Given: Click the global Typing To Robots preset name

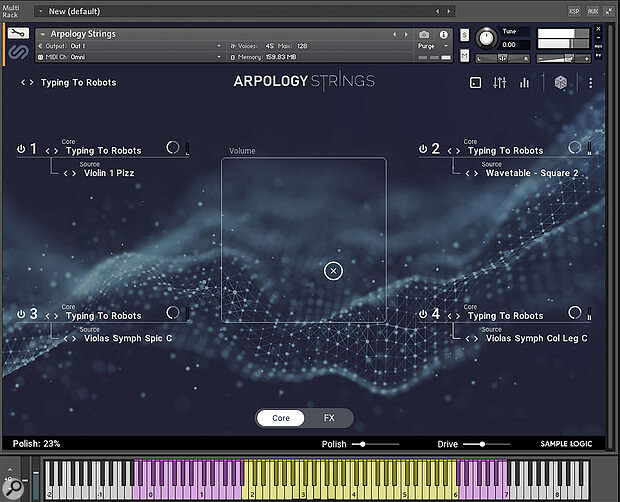Looking at the screenshot, I should pyautogui.click(x=79, y=82).
